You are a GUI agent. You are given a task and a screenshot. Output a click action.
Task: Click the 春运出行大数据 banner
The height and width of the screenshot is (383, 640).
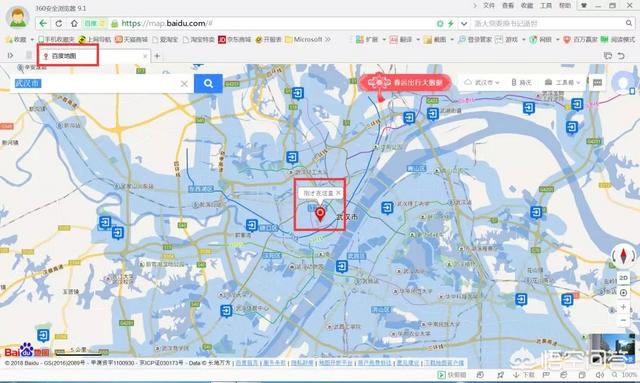[x=406, y=83]
